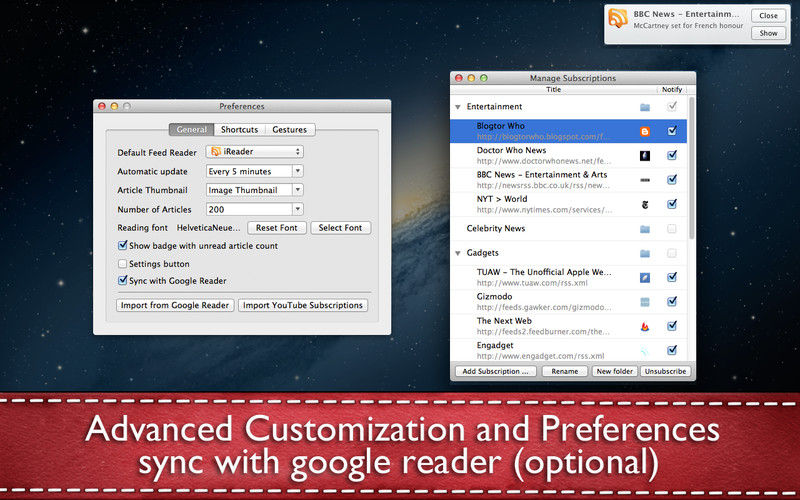Image resolution: width=800 pixels, height=500 pixels.
Task: Select the NYT > World subscription row
Action: (568, 204)
